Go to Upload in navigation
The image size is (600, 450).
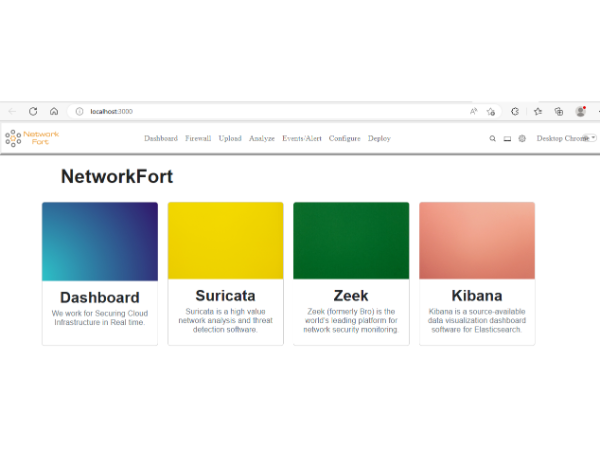230,138
